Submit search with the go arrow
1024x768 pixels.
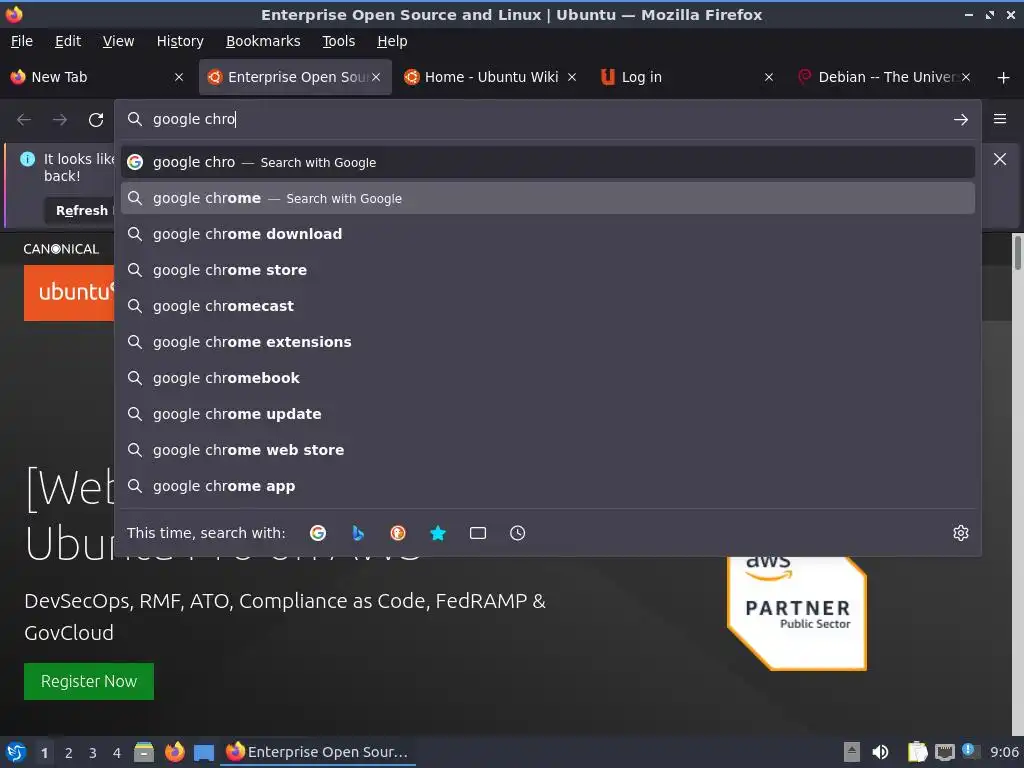coord(961,120)
